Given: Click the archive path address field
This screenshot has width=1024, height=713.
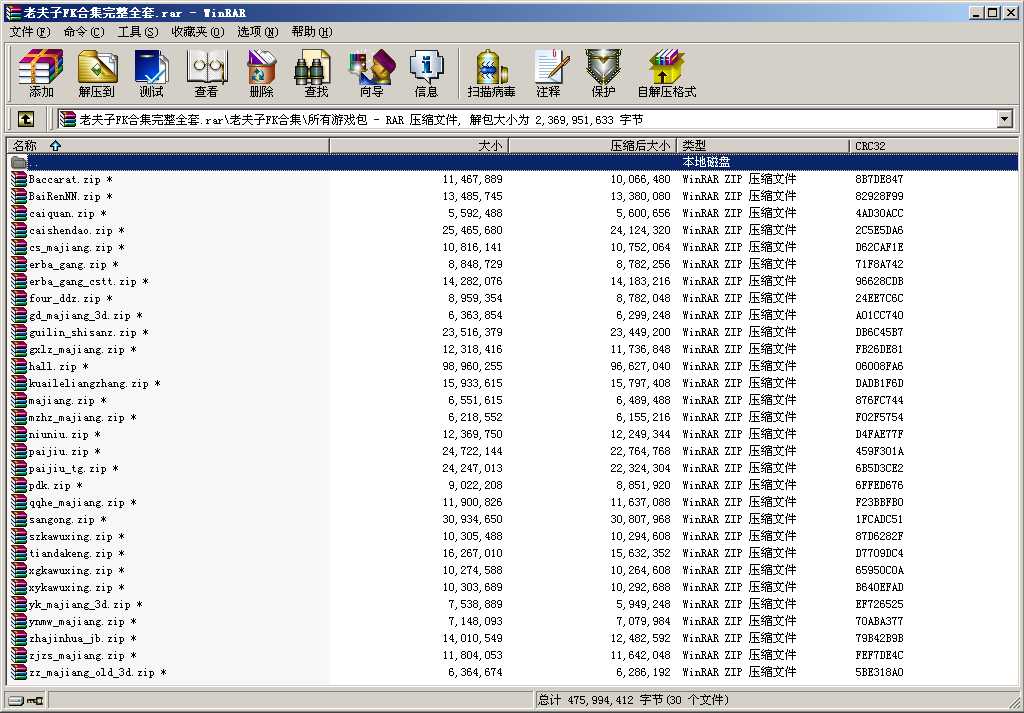Looking at the screenshot, I should point(527,119).
